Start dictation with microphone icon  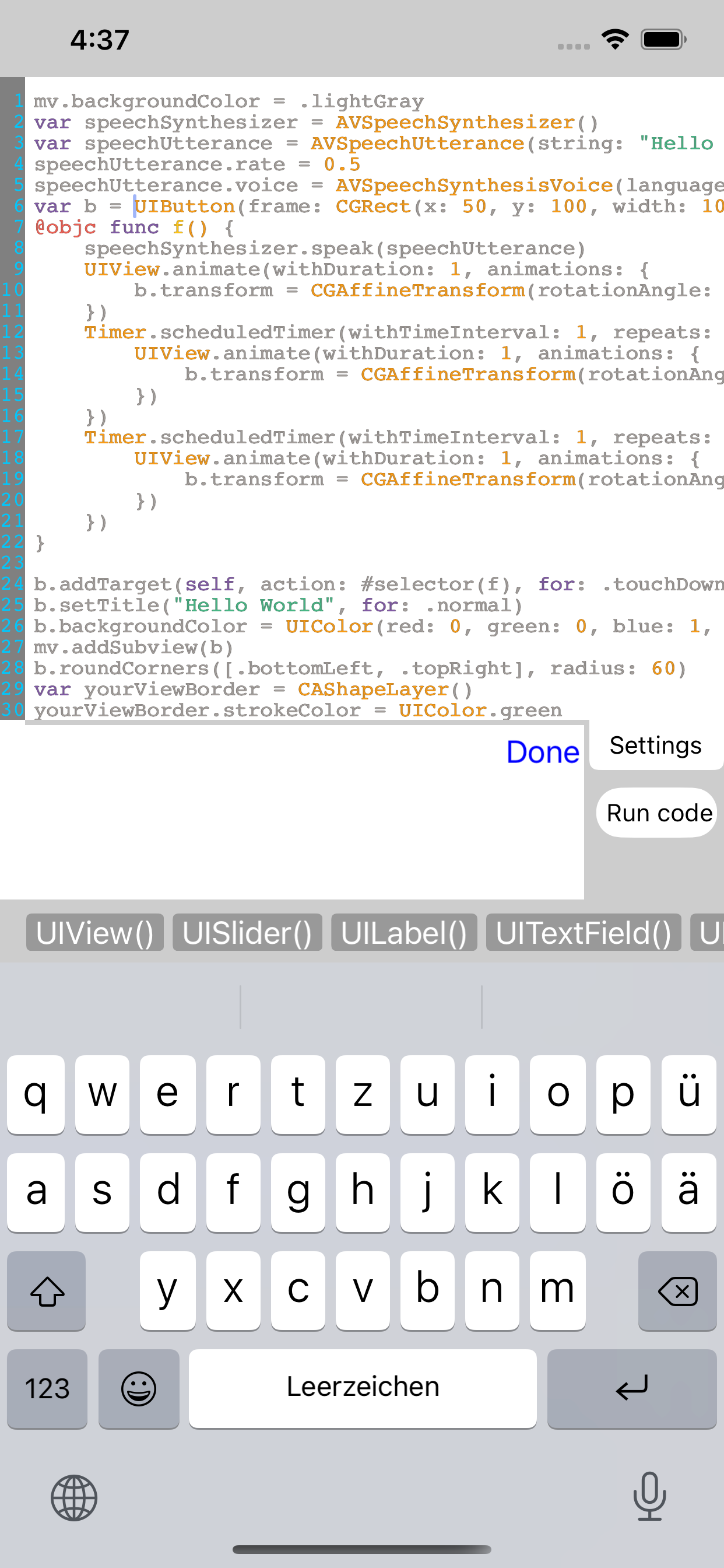[649, 1497]
